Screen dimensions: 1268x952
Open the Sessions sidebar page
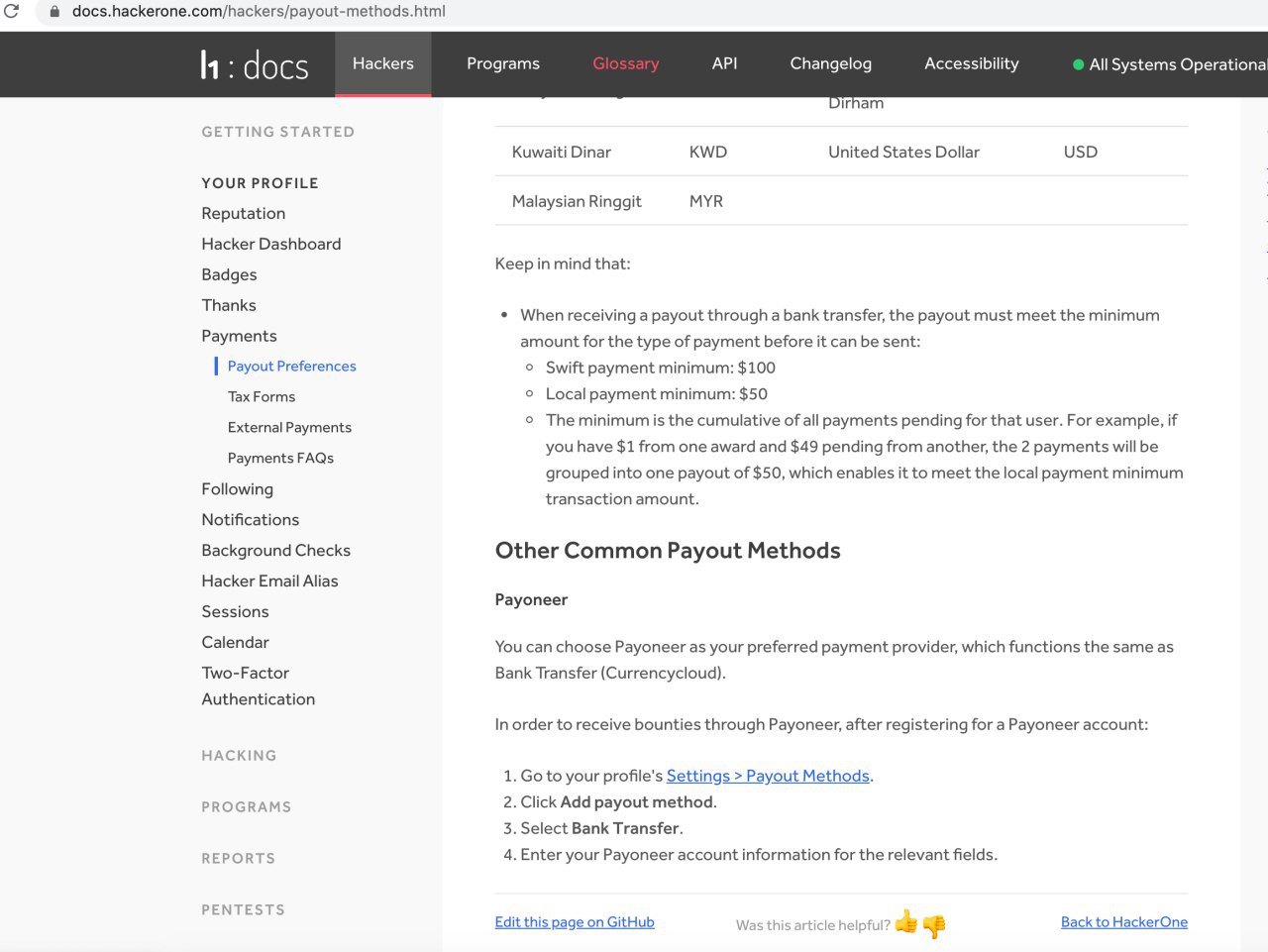pos(236,612)
